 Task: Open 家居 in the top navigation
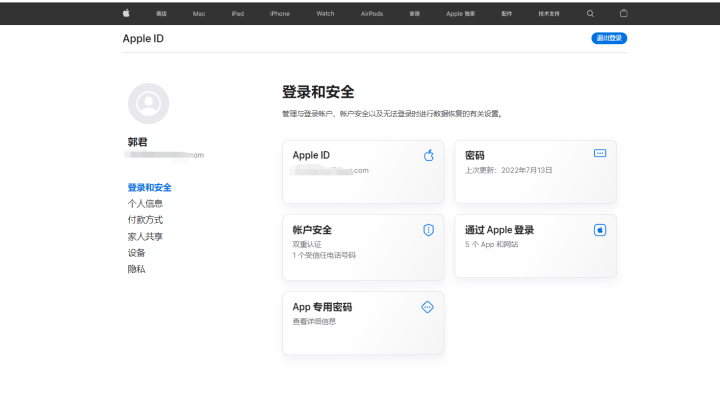pyautogui.click(x=415, y=14)
